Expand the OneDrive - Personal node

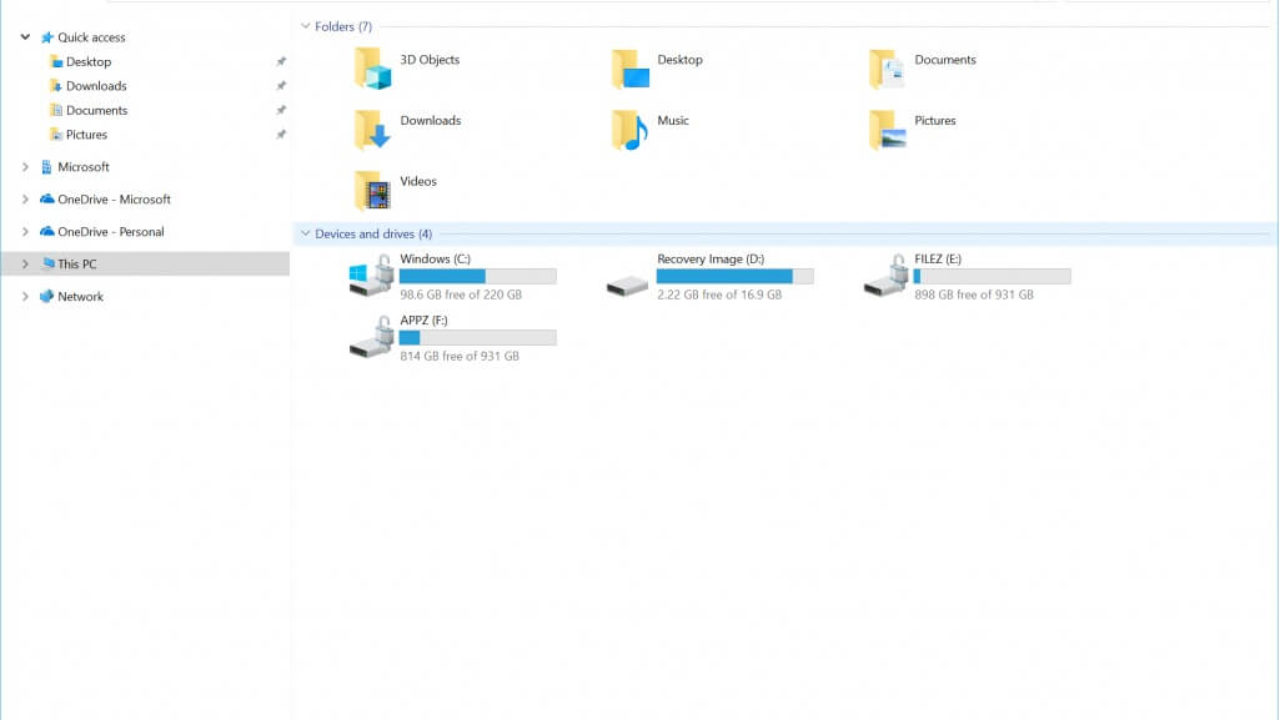[25, 231]
